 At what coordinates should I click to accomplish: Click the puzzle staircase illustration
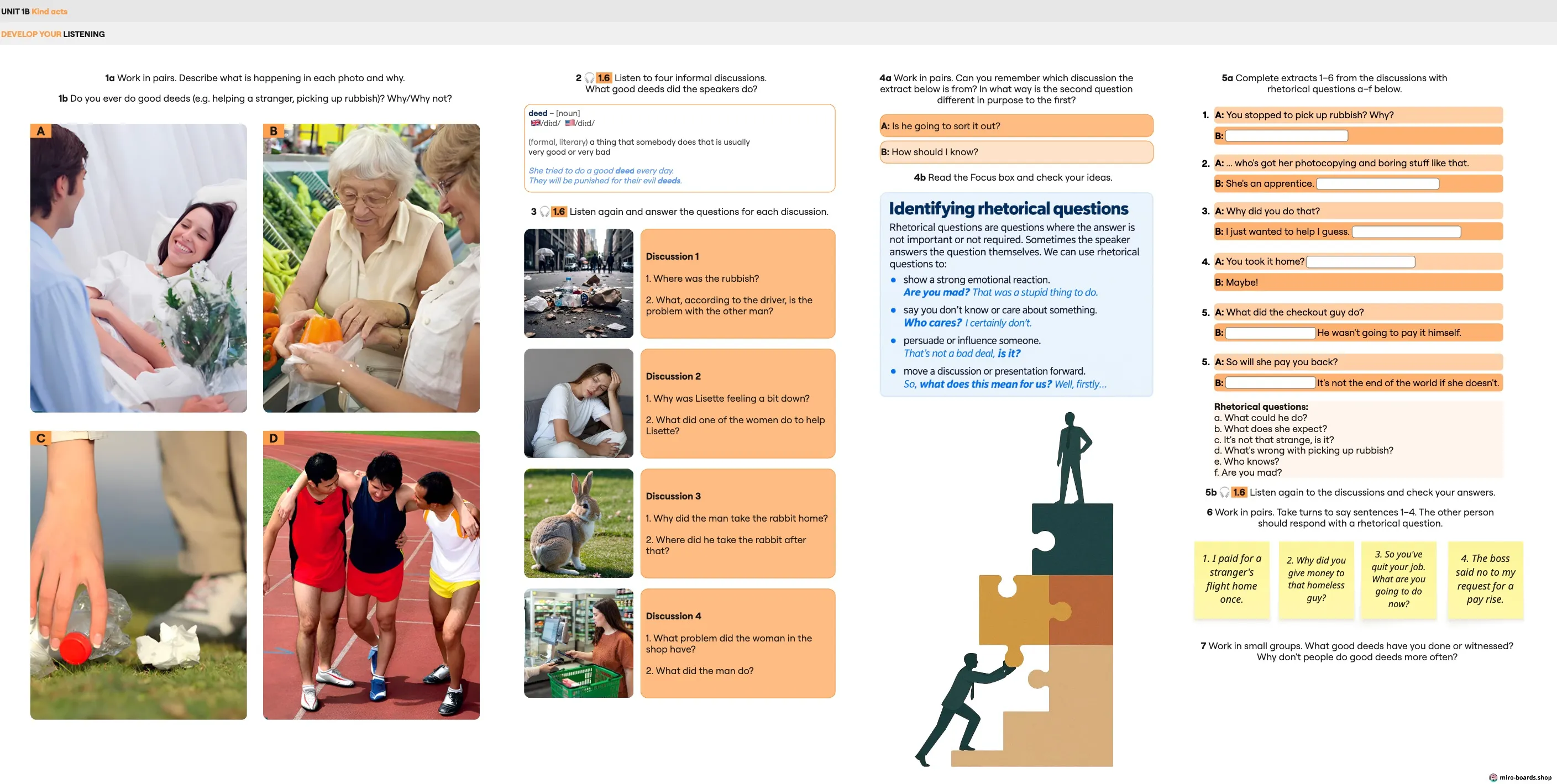[1015, 590]
